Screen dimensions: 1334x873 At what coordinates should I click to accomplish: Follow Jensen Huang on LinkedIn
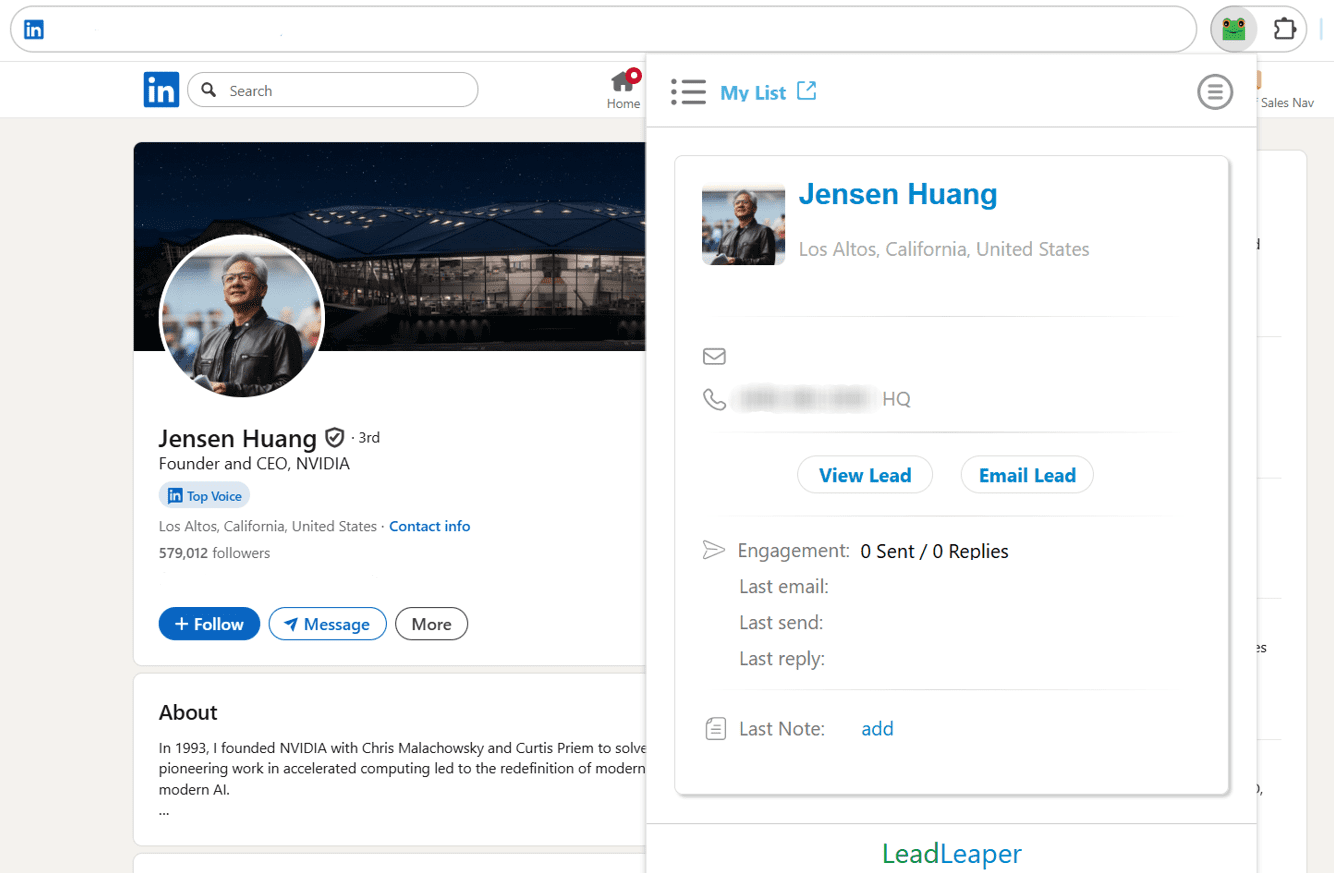tap(209, 624)
